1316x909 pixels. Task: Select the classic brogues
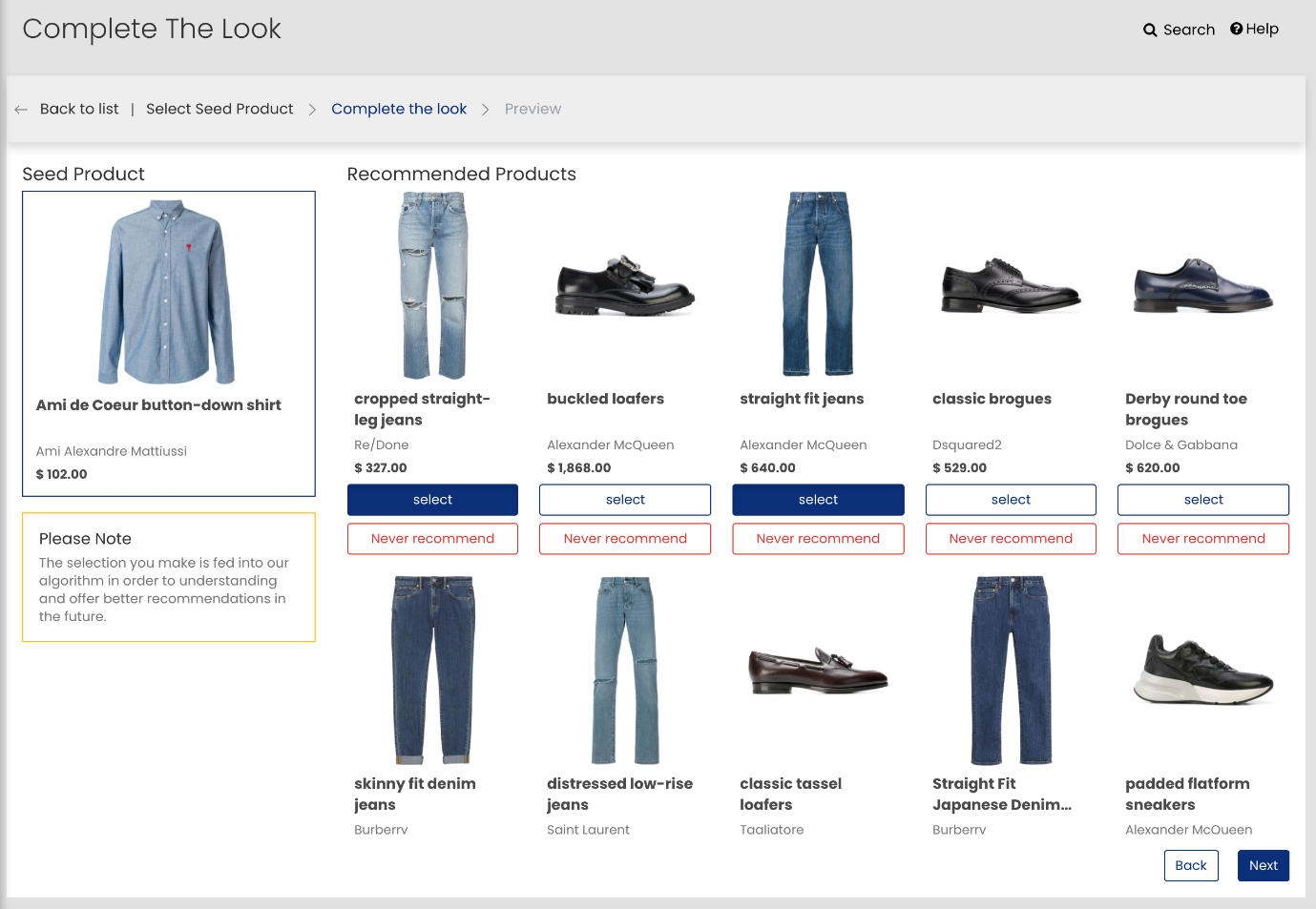1011,500
